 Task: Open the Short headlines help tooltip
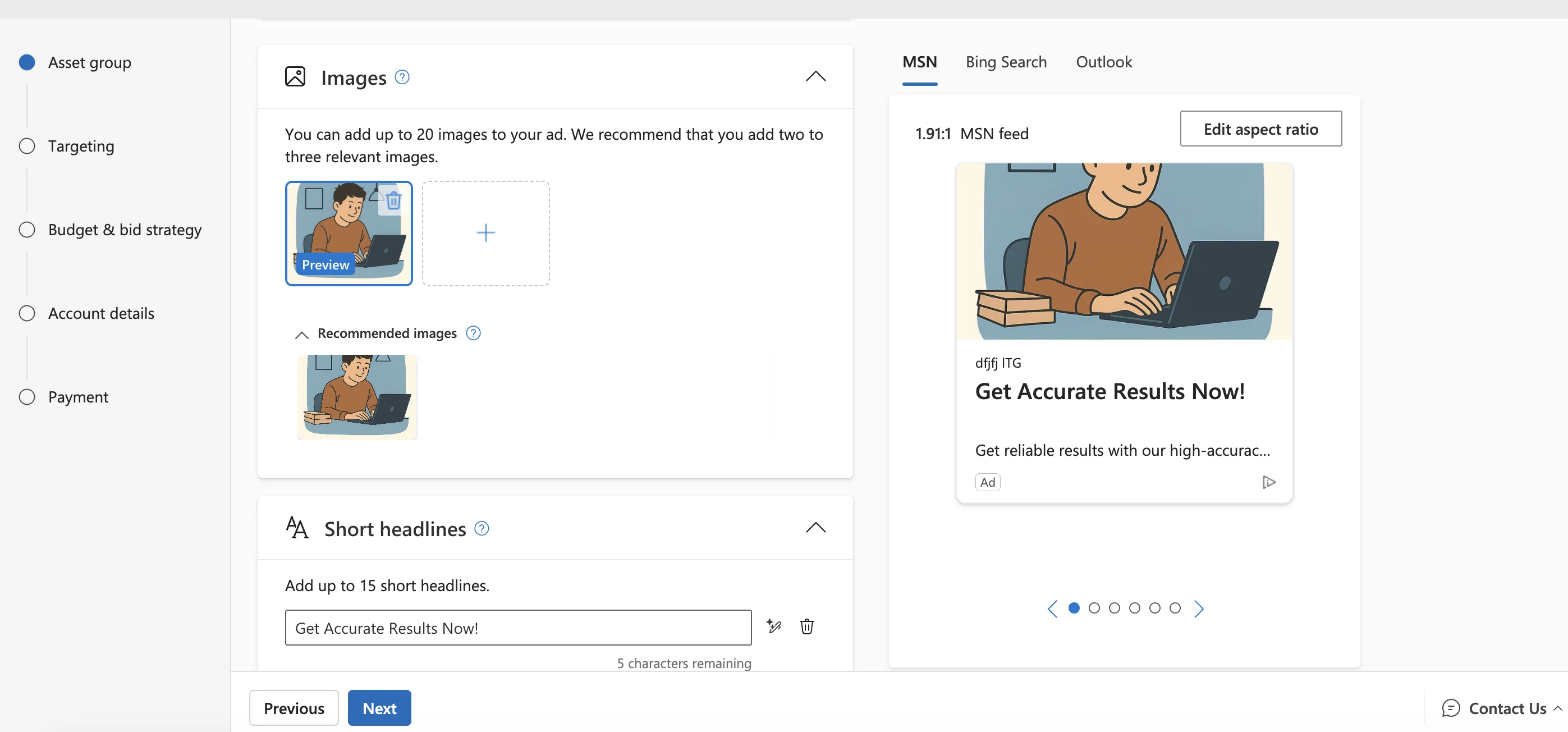(x=481, y=528)
